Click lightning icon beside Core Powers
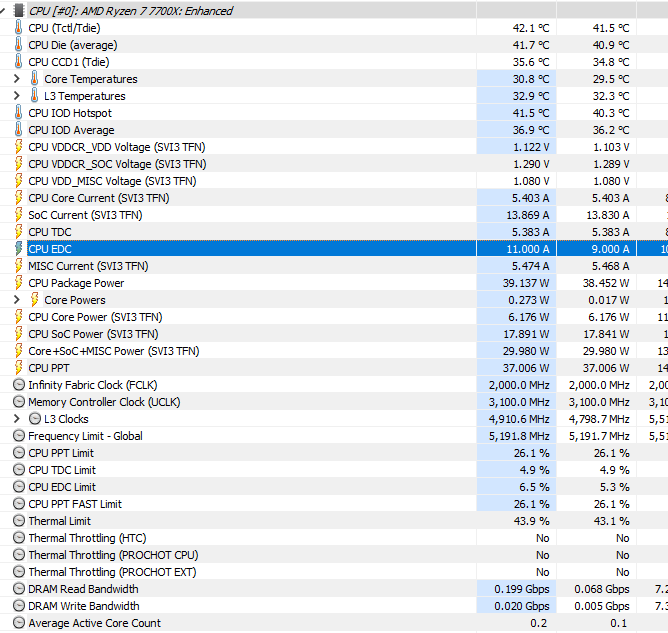668x633 pixels. coord(35,300)
